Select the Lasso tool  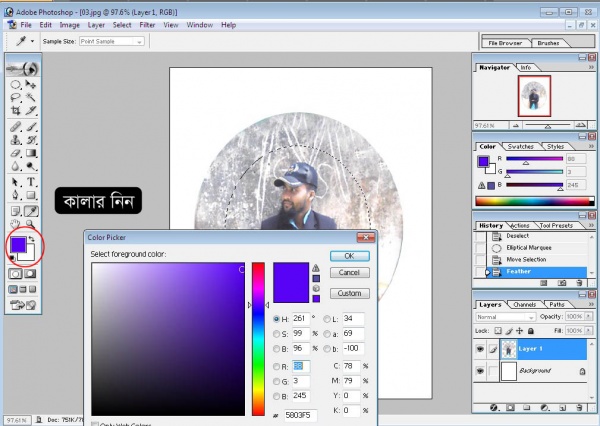point(15,97)
